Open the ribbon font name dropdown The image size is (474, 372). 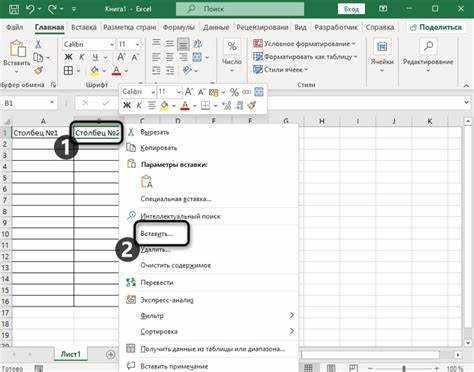(112, 44)
